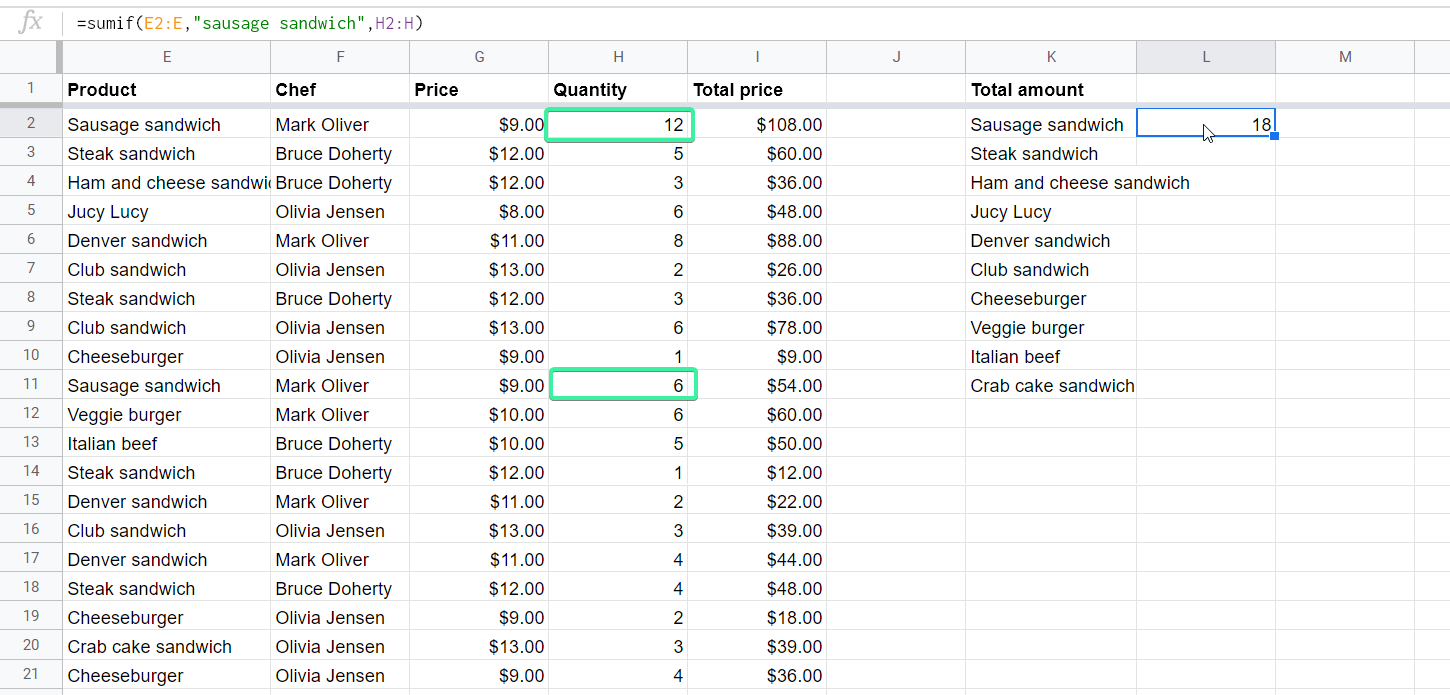
Task: Click the select-all corner box
Action: 31,57
